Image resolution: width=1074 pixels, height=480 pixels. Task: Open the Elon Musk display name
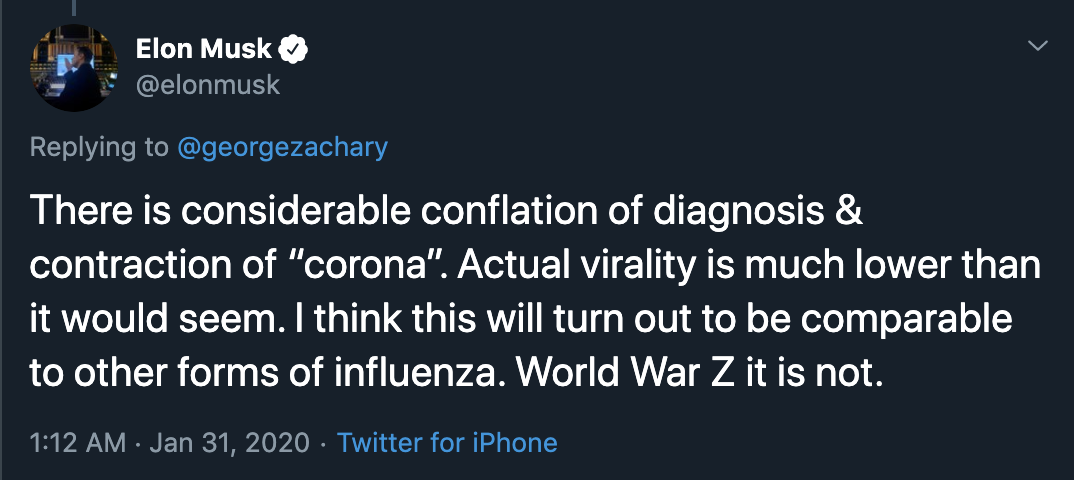(x=205, y=47)
